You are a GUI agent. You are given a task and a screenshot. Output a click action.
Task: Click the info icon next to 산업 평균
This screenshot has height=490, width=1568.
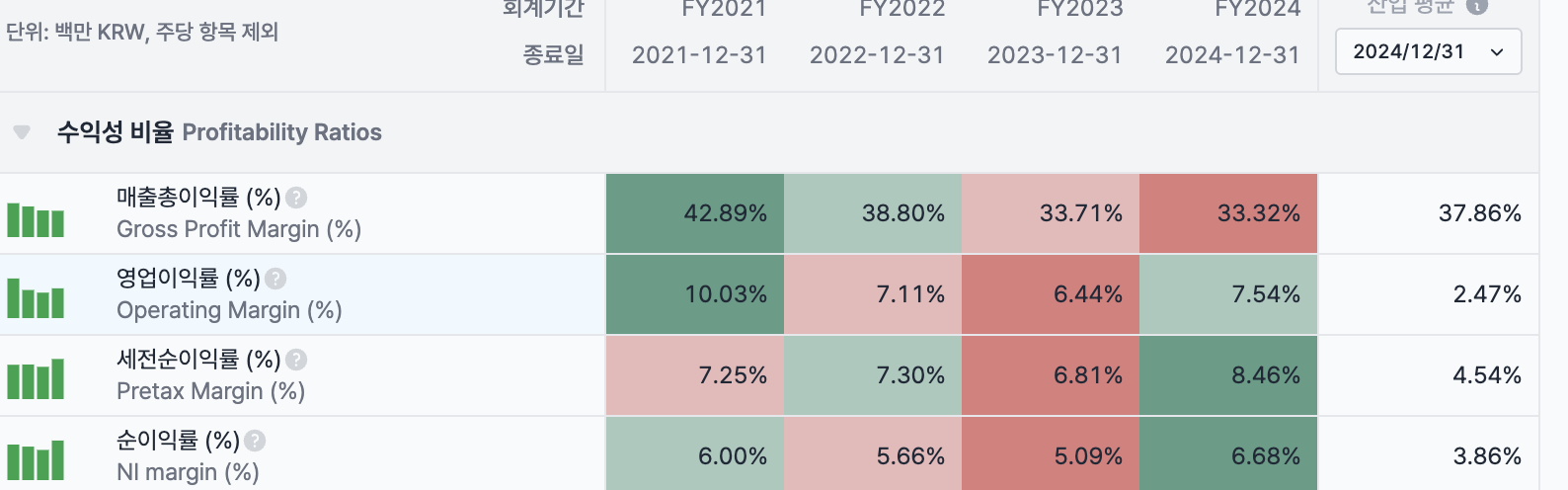1477,6
